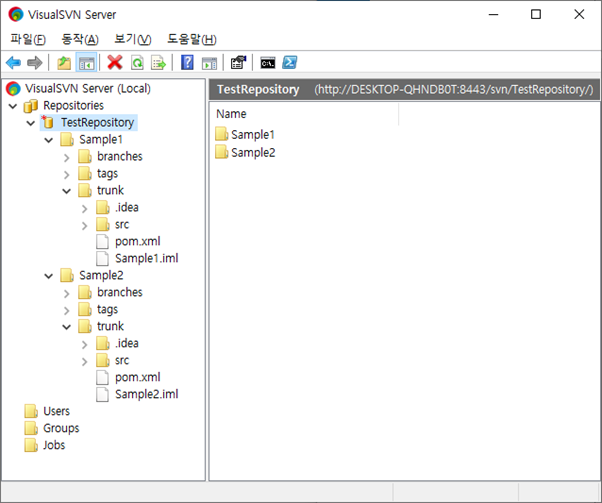The width and height of the screenshot is (602, 503).
Task: Open the 도움말(H) menu
Action: click(192, 39)
